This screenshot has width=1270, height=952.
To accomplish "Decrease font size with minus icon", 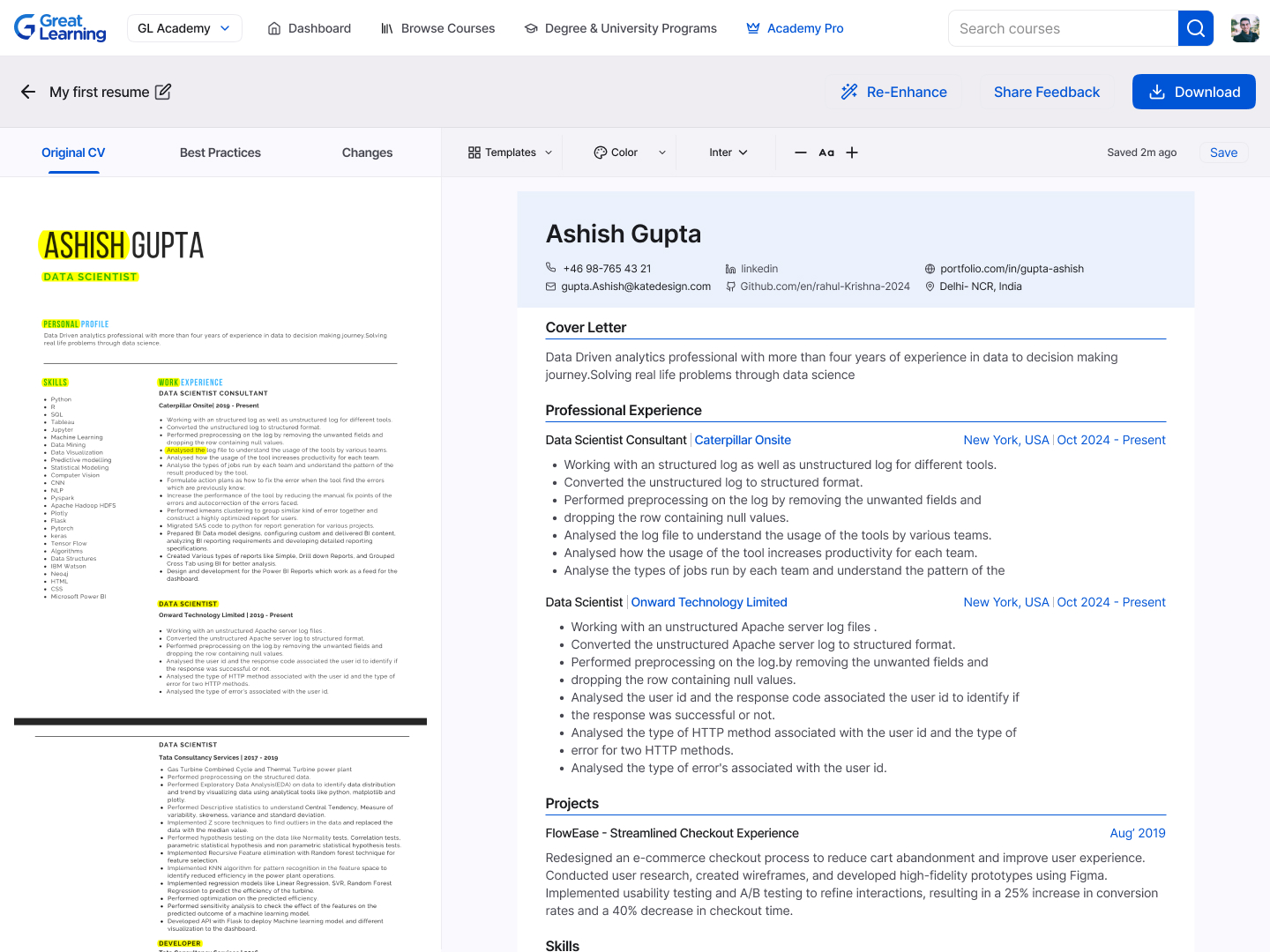I will tap(801, 152).
